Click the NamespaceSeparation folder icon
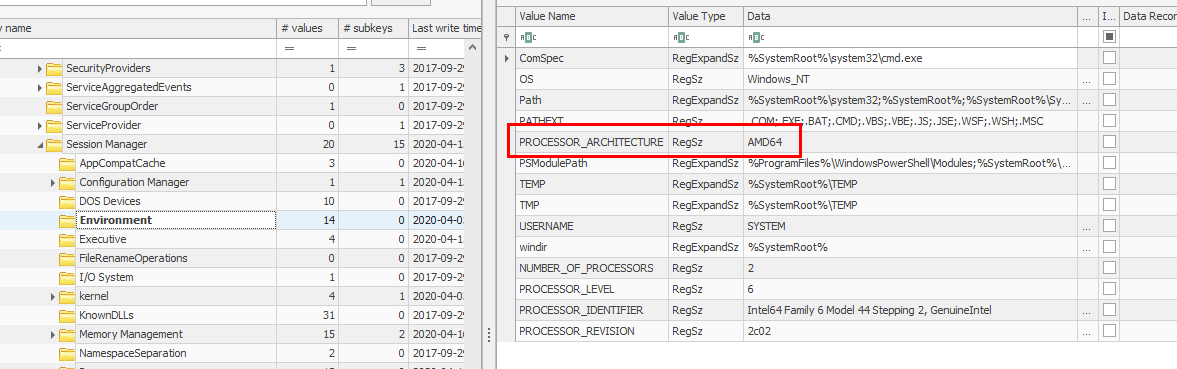 click(67, 353)
